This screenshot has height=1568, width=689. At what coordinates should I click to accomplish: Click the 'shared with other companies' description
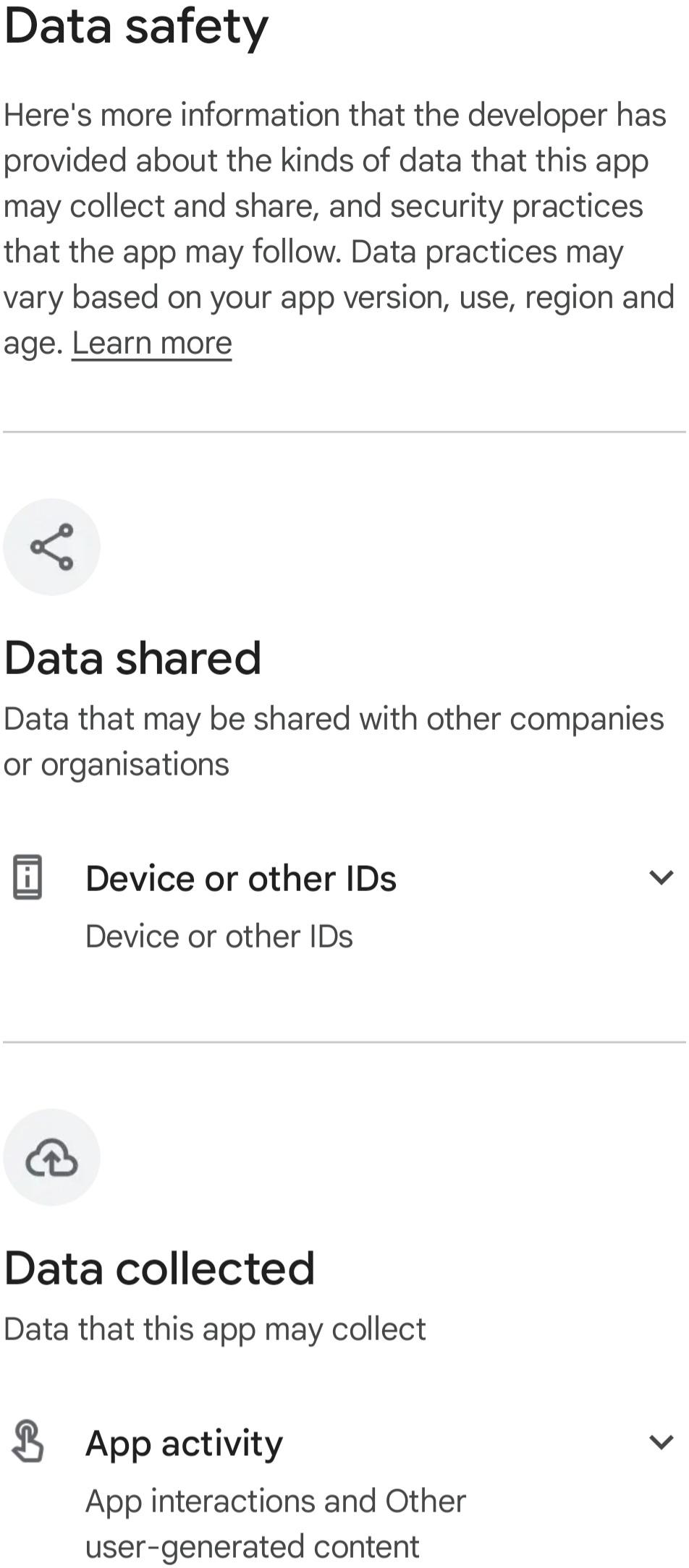pyautogui.click(x=334, y=741)
